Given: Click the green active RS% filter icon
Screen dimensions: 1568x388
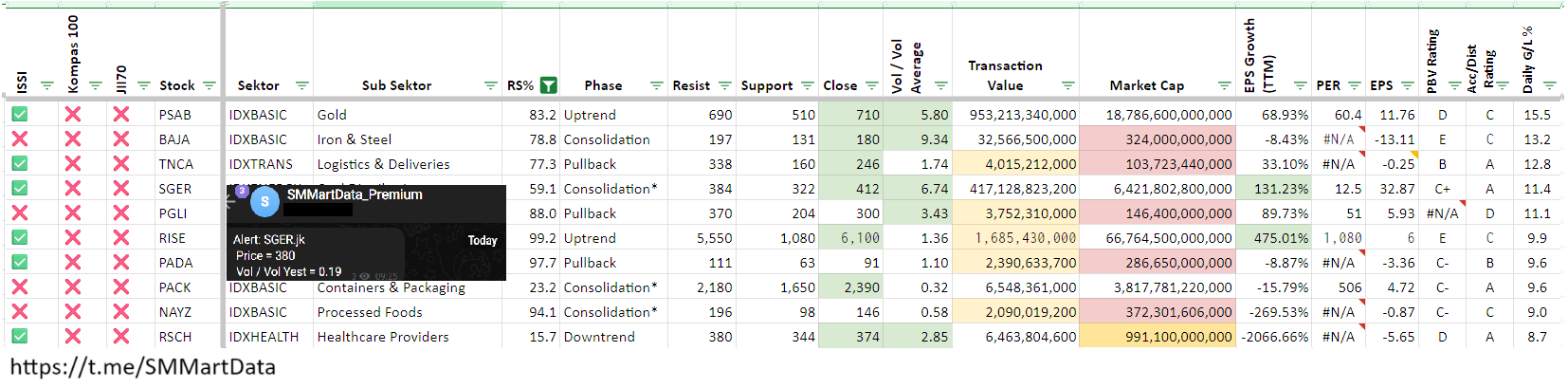Looking at the screenshot, I should point(548,85).
